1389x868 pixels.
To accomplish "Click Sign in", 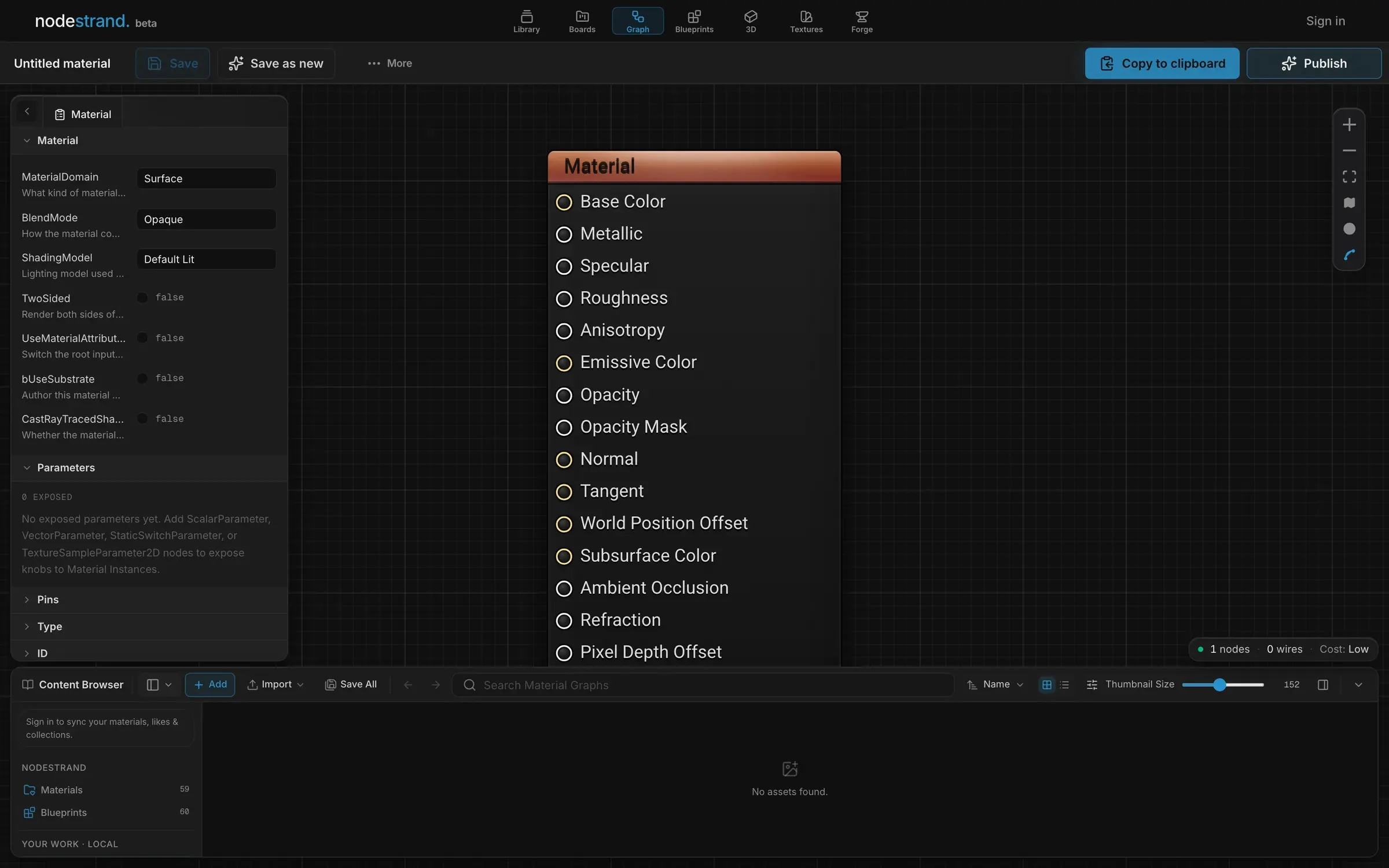I will pyautogui.click(x=1325, y=21).
